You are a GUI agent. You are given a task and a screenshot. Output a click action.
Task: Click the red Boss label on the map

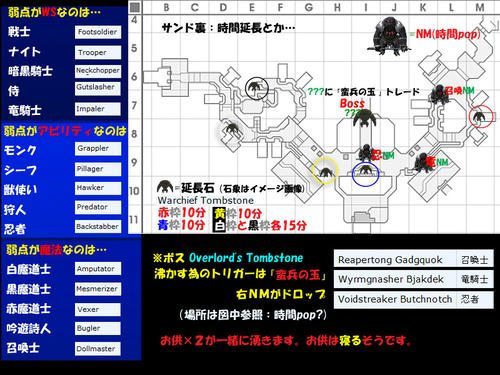(352, 103)
